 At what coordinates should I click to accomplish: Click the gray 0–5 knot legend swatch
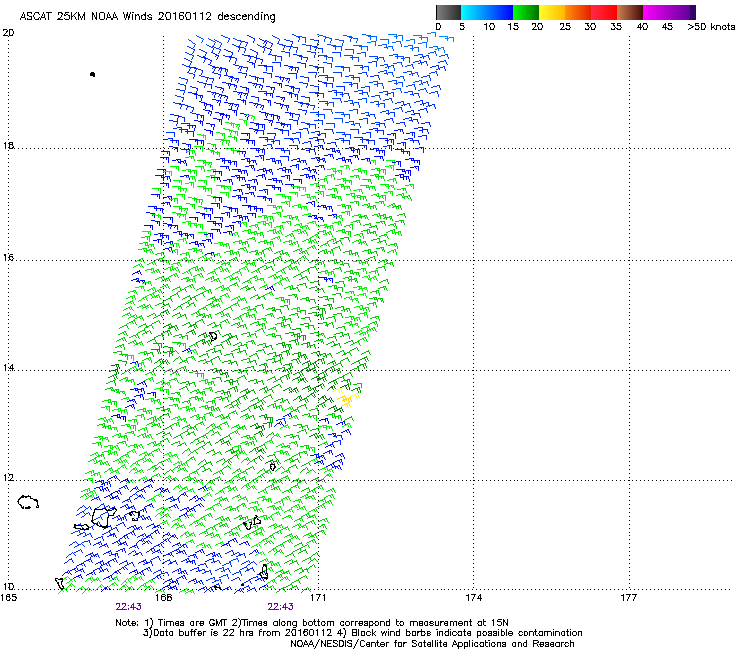[x=448, y=12]
